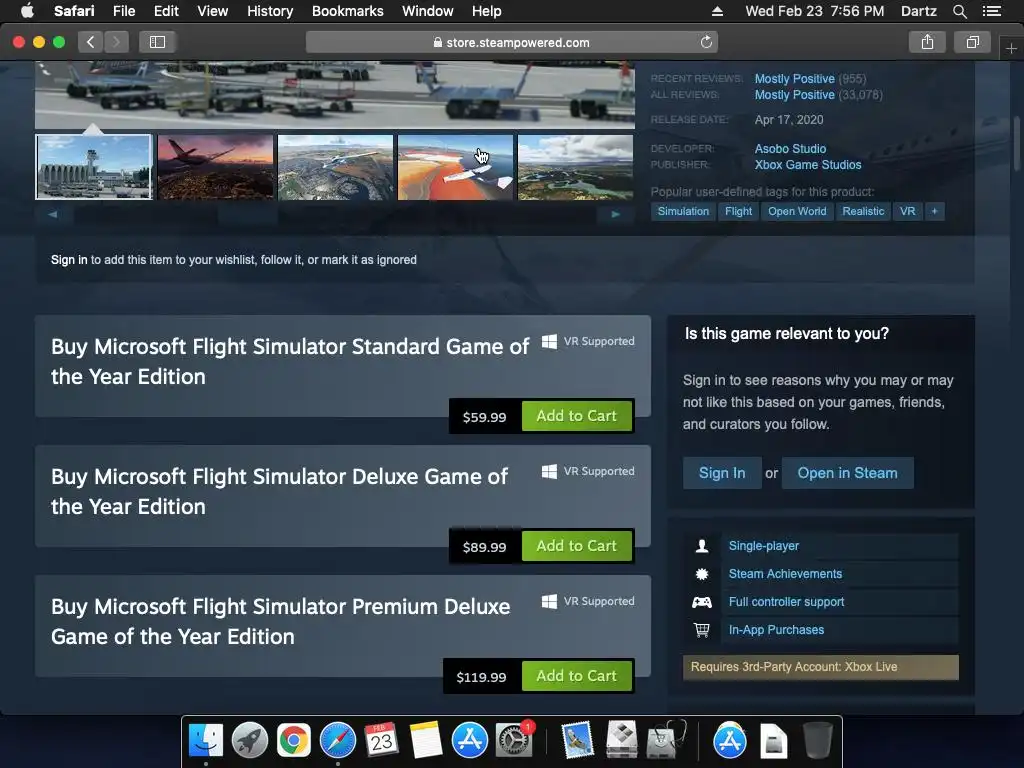Open Xbox Game Studios publisher link
Viewport: 1024px width, 768px height.
coord(808,165)
